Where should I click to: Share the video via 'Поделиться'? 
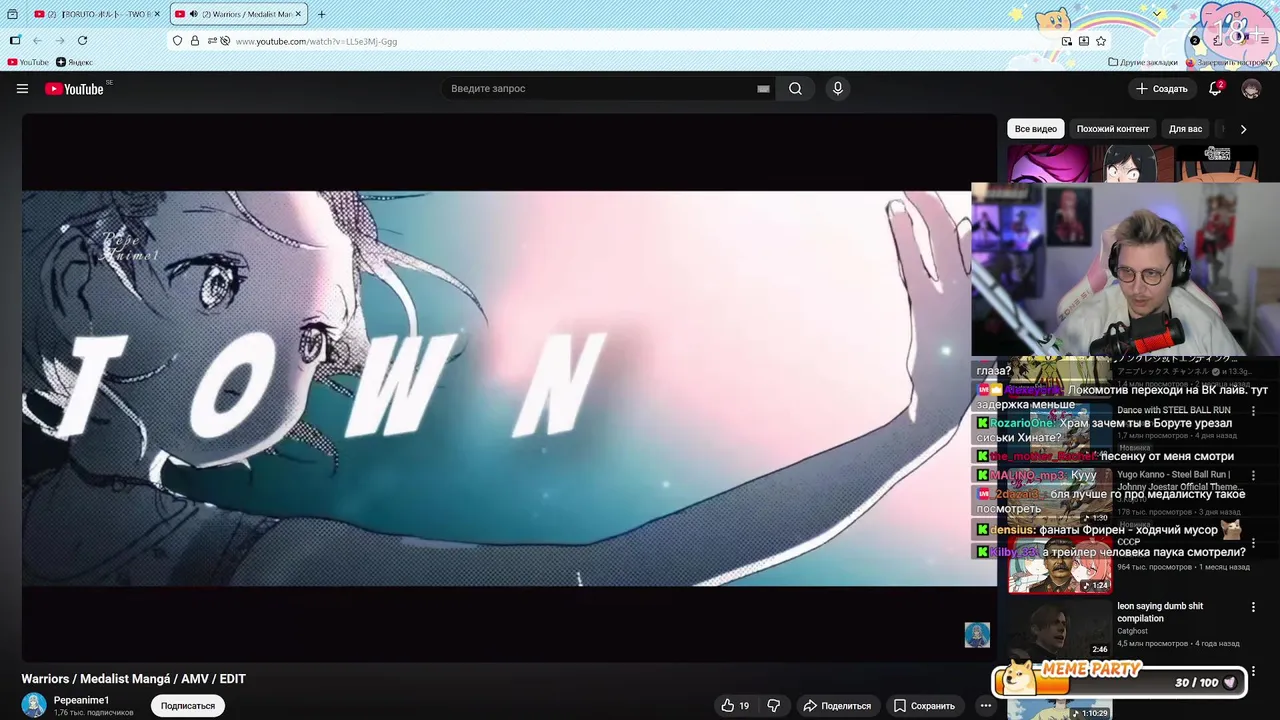pos(837,706)
